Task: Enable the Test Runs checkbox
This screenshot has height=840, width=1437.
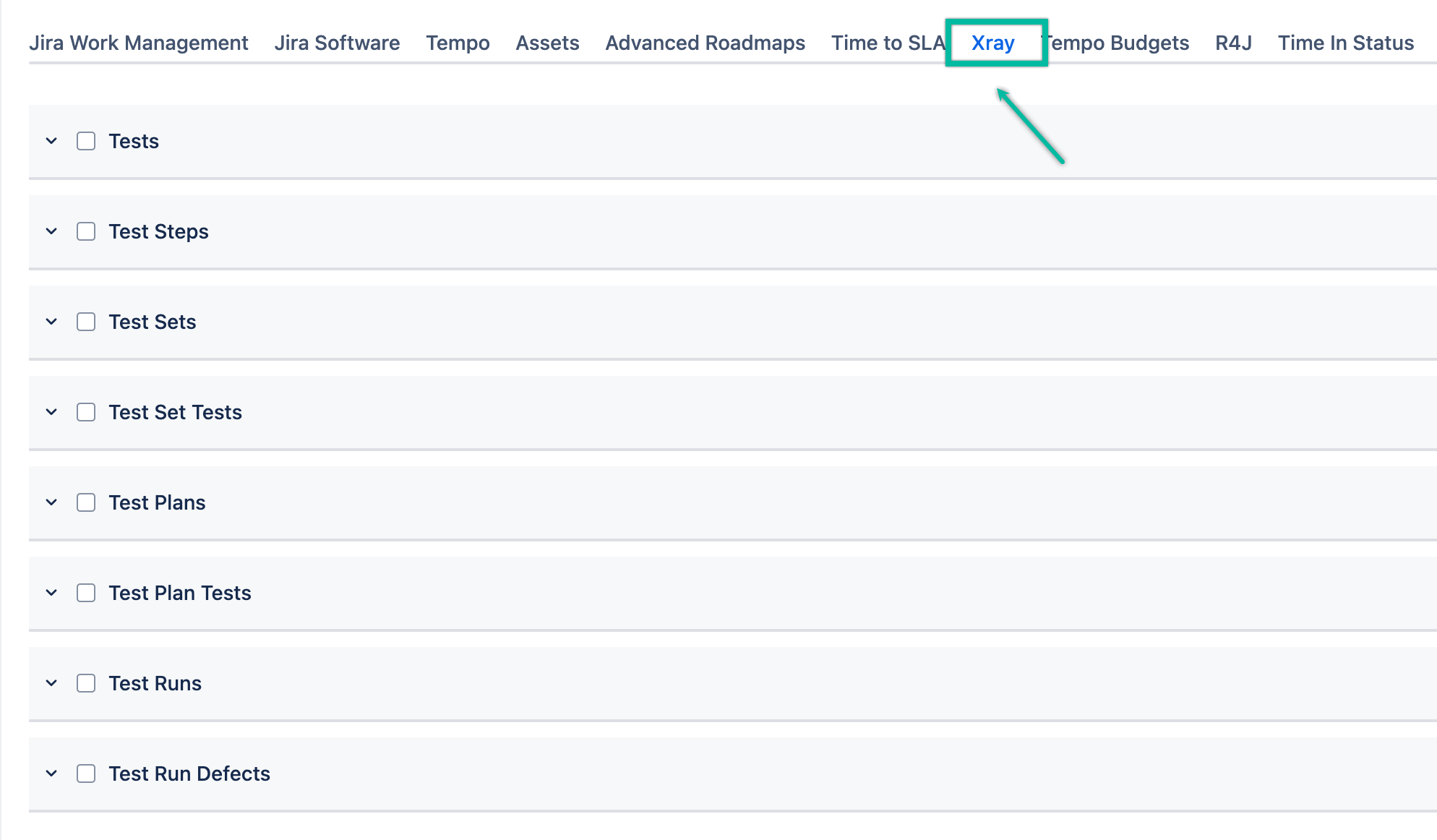Action: pos(85,683)
